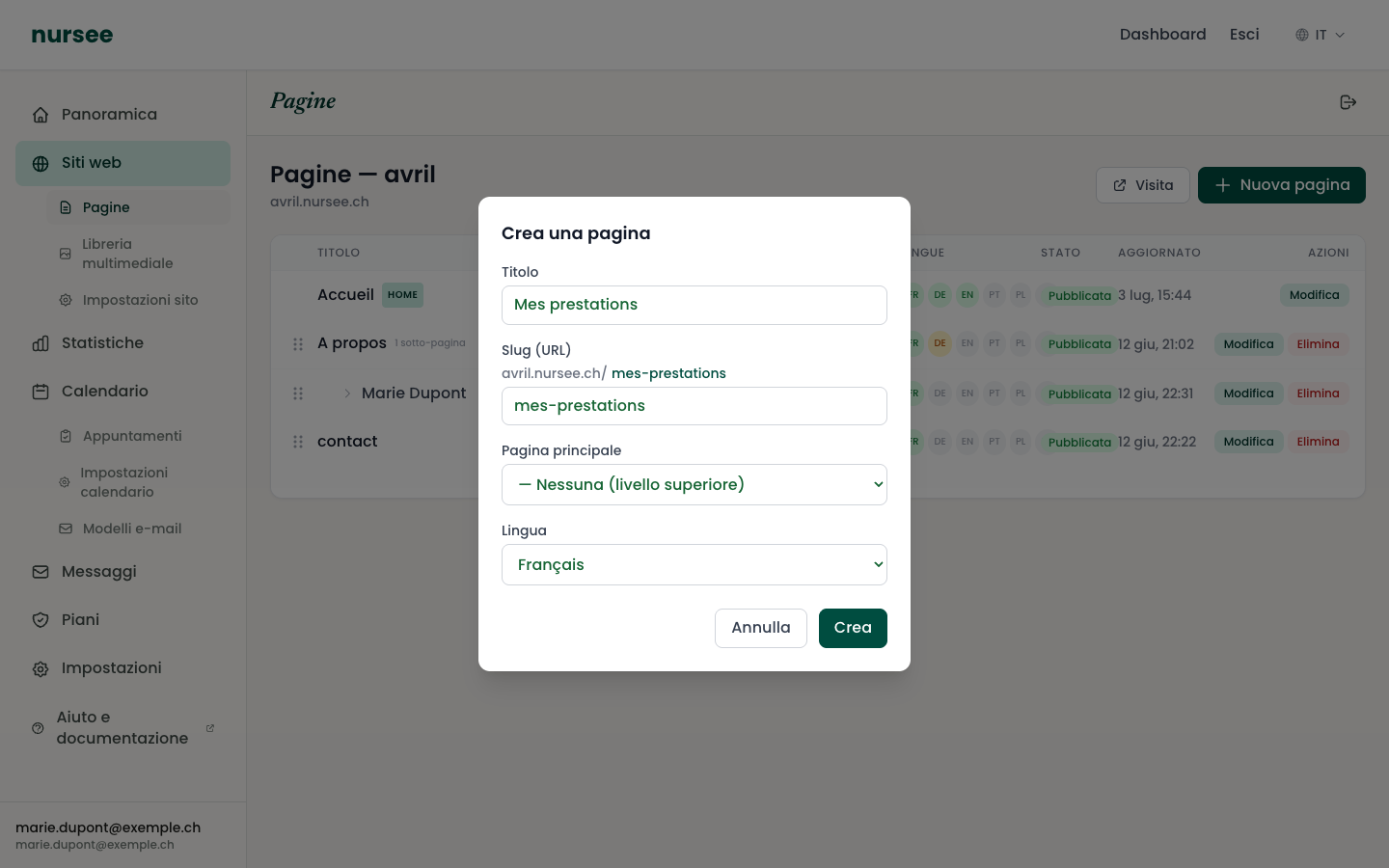Click the Titolo input field
The height and width of the screenshot is (868, 1389).
[x=694, y=305]
